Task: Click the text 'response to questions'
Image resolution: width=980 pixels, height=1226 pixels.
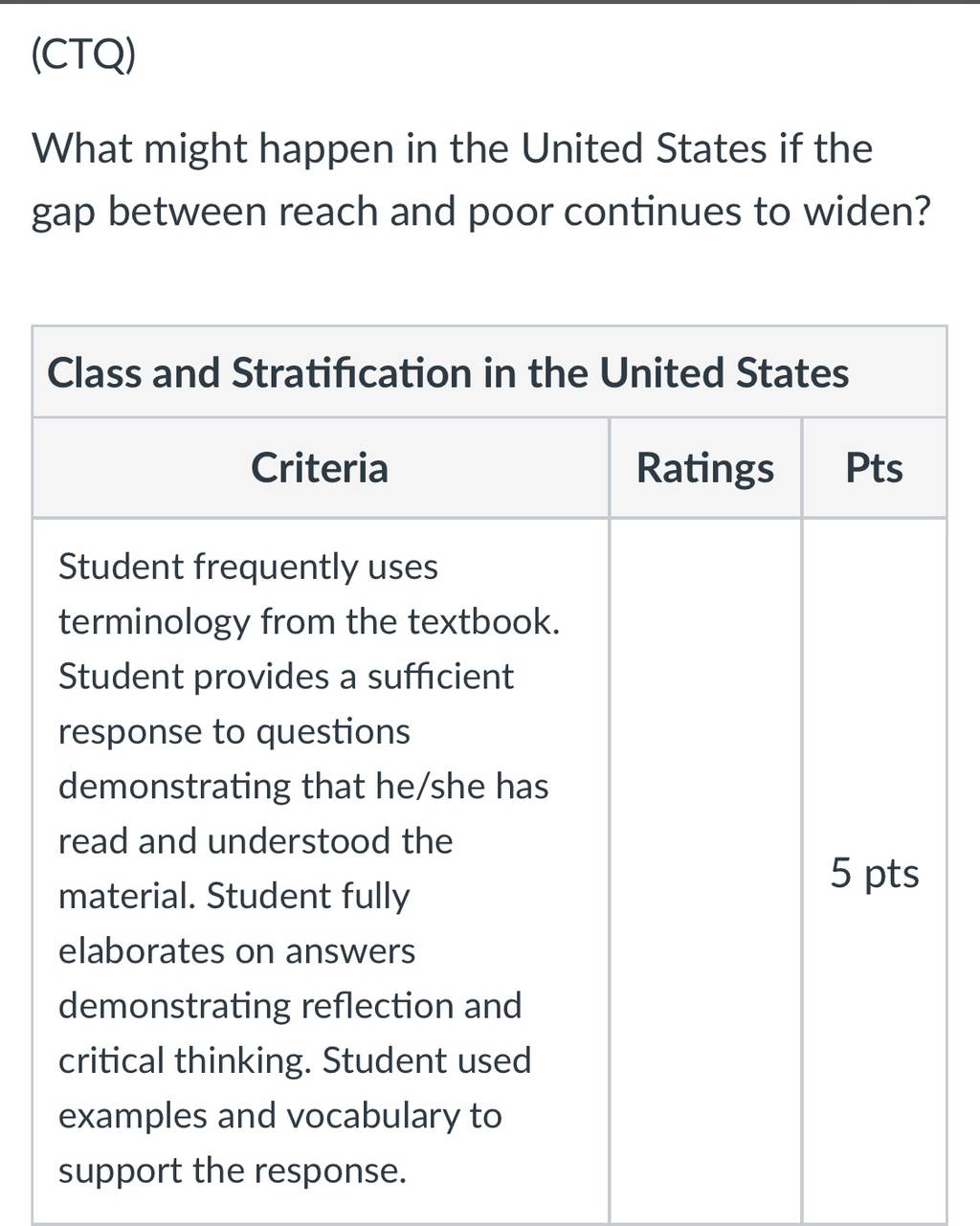Action: (x=234, y=732)
